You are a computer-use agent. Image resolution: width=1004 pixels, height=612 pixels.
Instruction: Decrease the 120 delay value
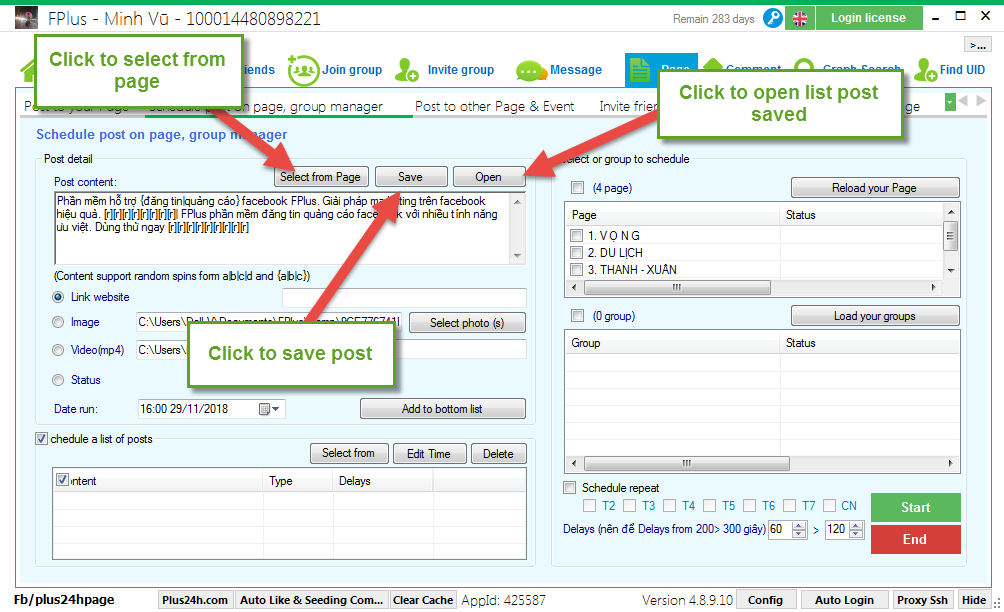pos(856,534)
